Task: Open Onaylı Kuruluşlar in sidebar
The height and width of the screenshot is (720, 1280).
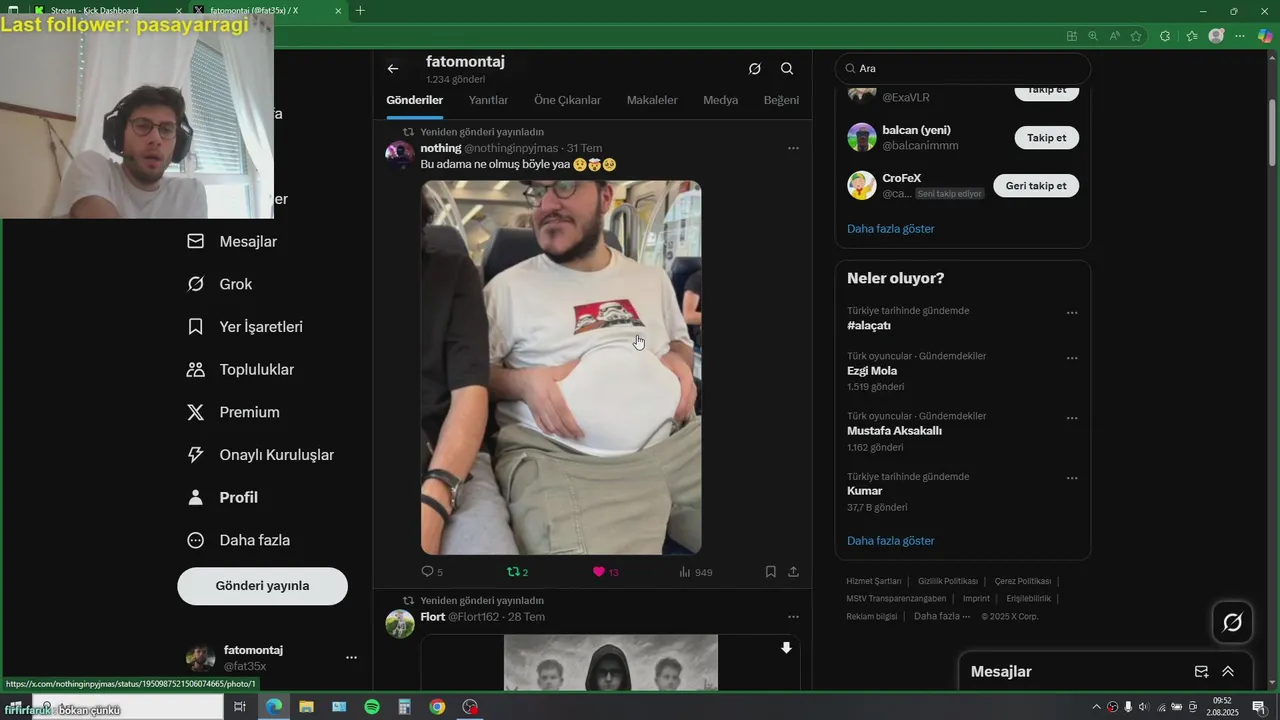Action: tap(260, 455)
